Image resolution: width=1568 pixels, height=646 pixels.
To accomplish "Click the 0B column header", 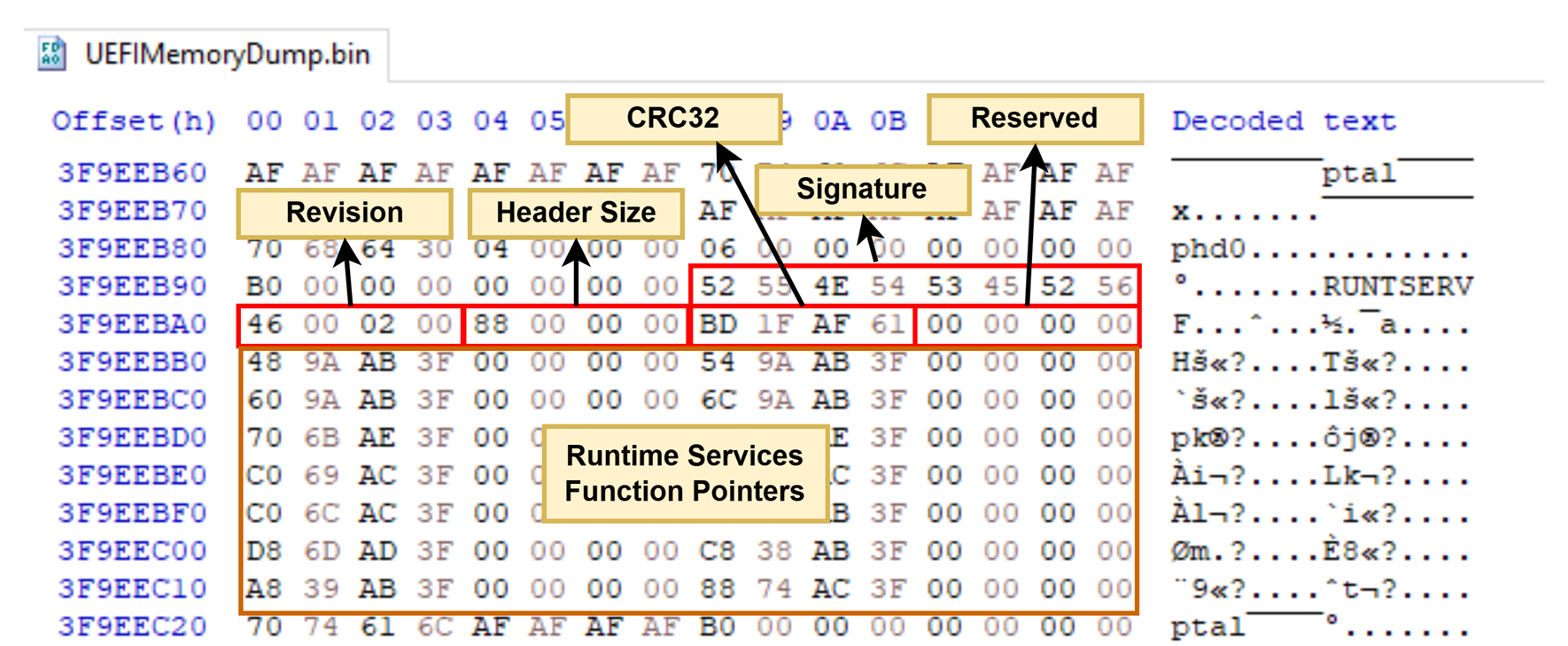I will (x=888, y=121).
